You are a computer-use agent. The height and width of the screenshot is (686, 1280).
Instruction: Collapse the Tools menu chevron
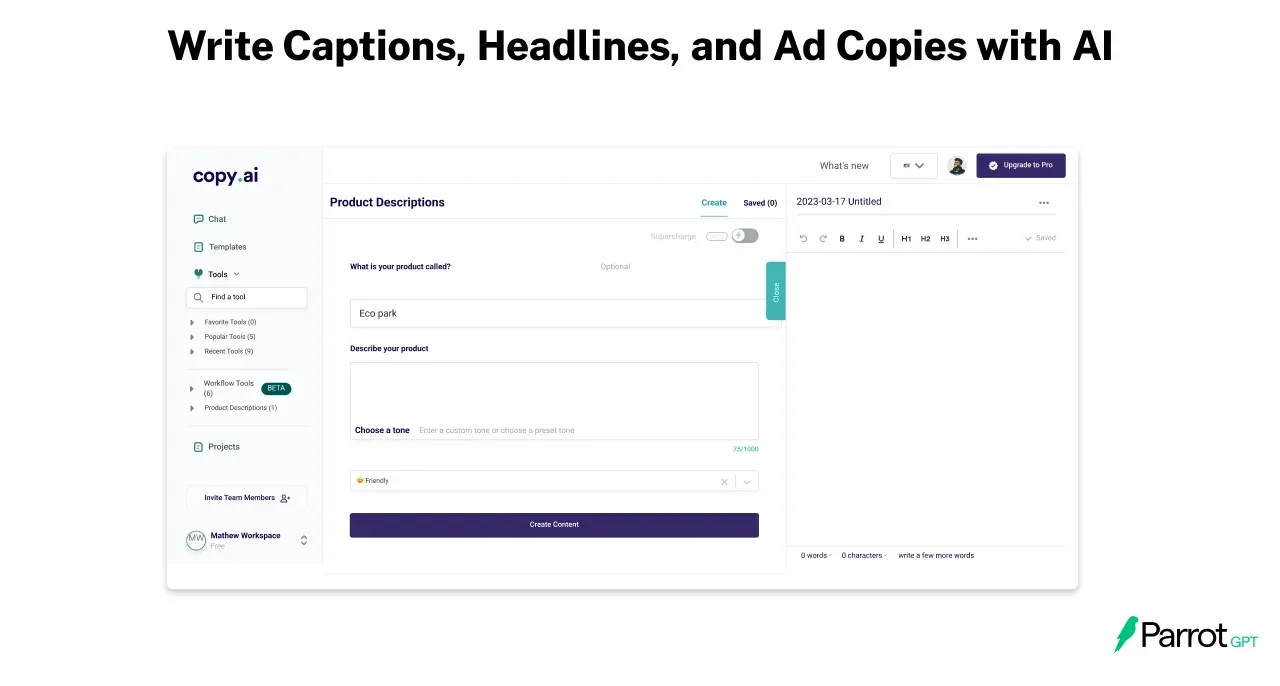point(237,274)
